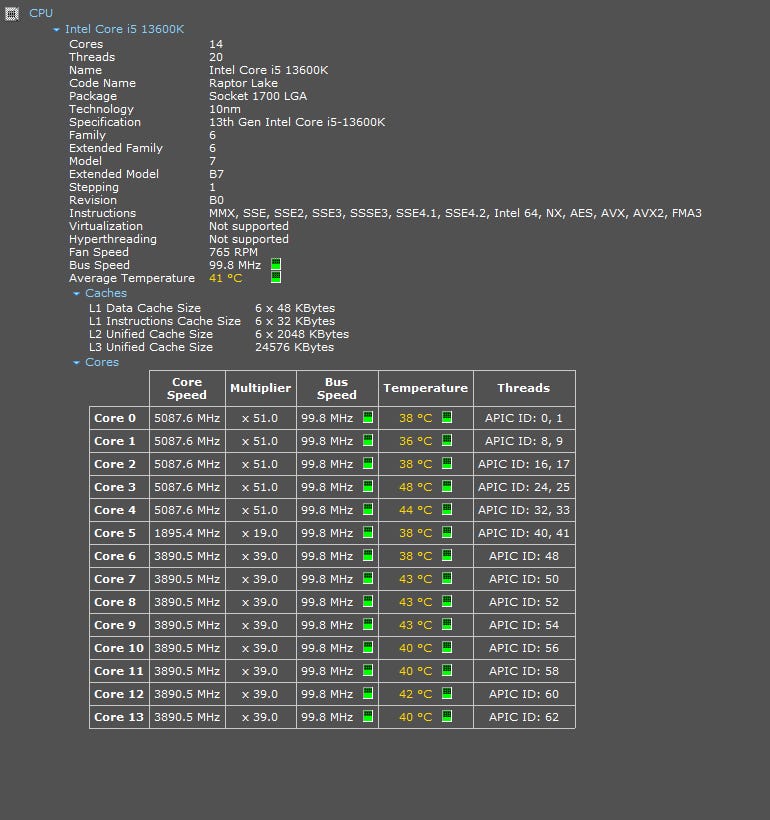Click Core 7 bus speed graph icon
The image size is (770, 820).
pos(368,578)
